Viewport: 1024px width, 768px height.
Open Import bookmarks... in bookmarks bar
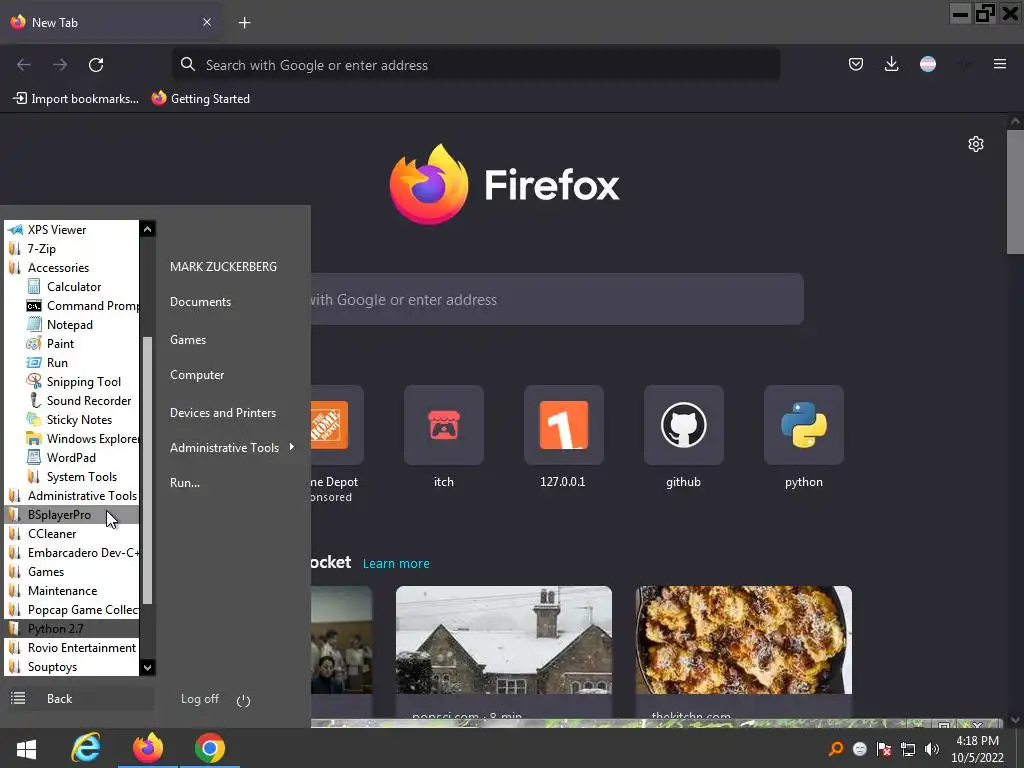click(x=76, y=99)
